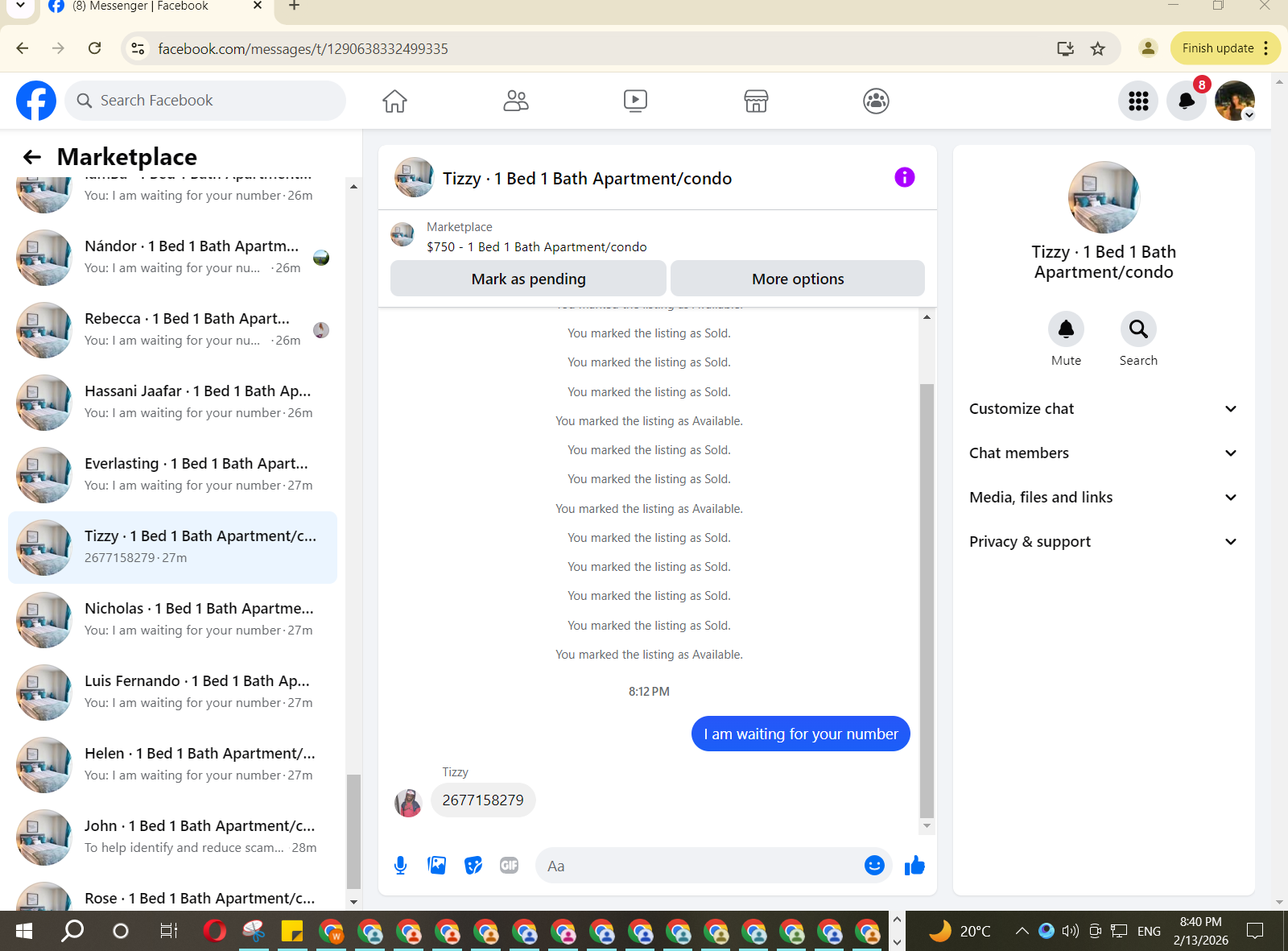
Task: Open Nicholas conversation
Action: pos(173,619)
